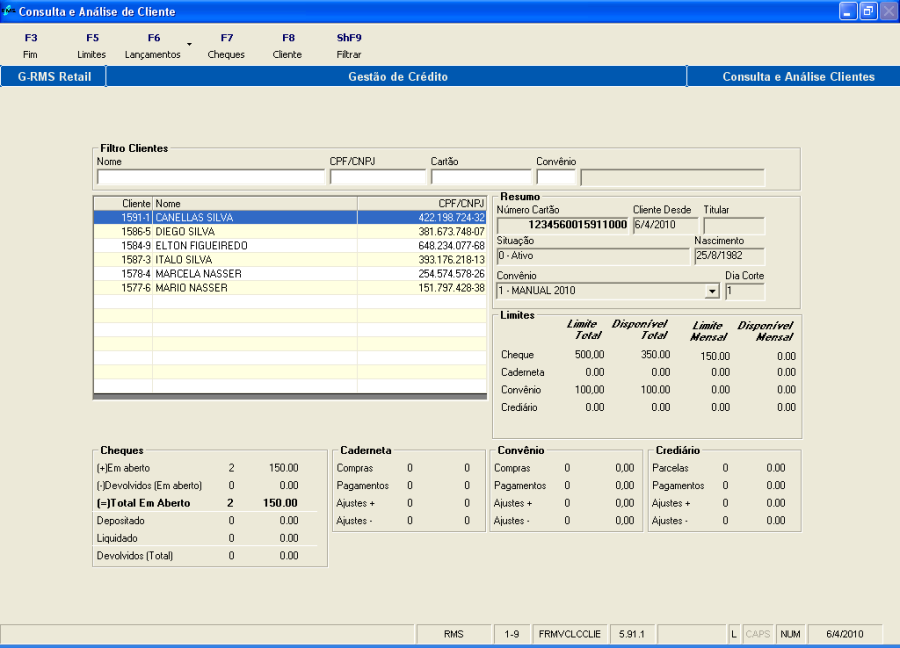Viewport: 900px width, 648px height.
Task: Click the FRMVCLCCLIE status bar entry
Action: 569,634
